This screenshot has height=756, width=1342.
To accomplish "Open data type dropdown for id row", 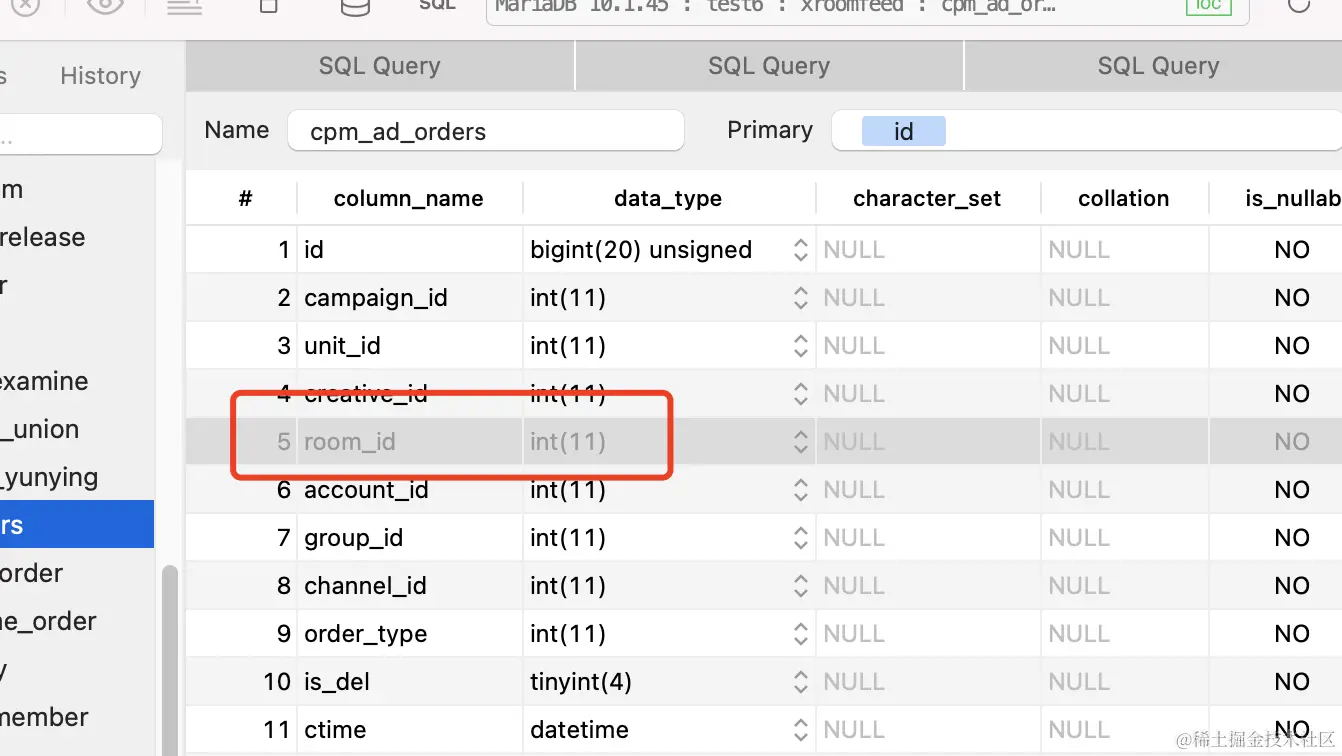I will tap(800, 250).
